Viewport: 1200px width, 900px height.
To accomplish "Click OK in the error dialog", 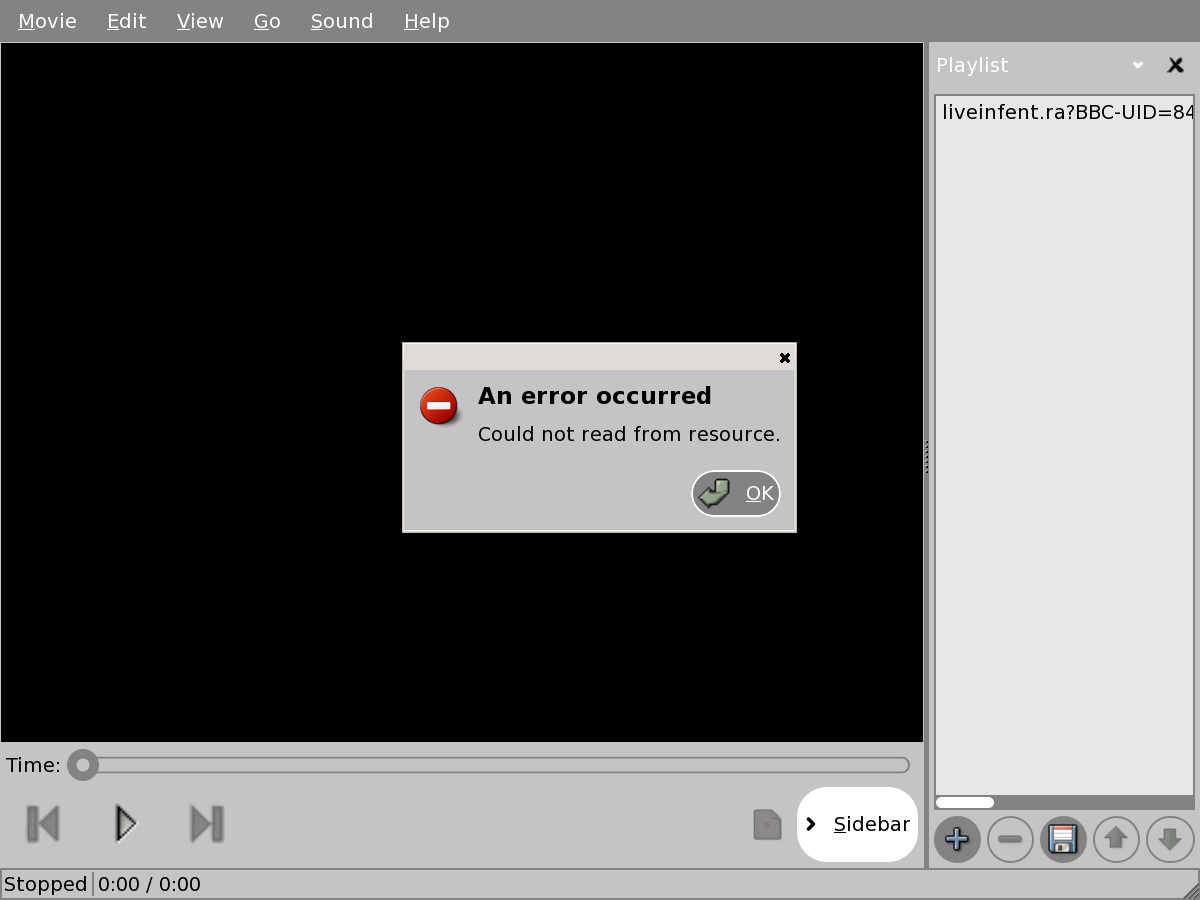I will pyautogui.click(x=736, y=493).
